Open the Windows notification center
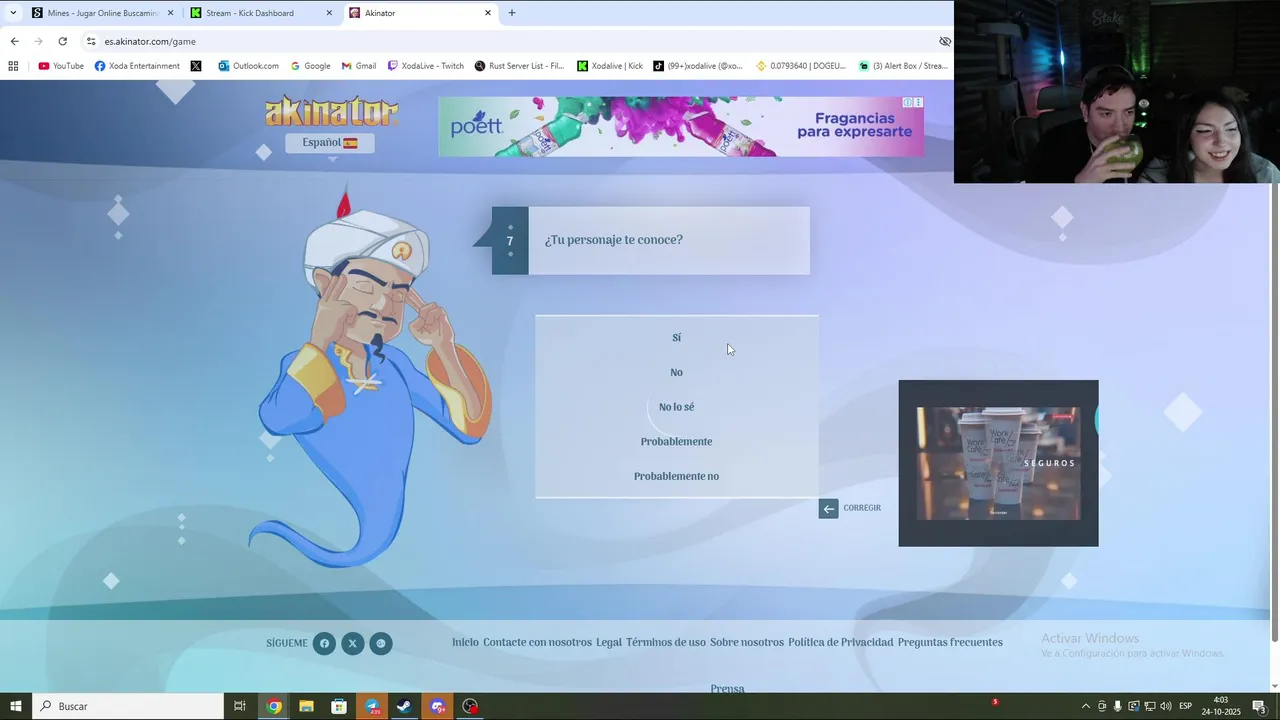Viewport: 1280px width, 720px height. click(x=1260, y=706)
